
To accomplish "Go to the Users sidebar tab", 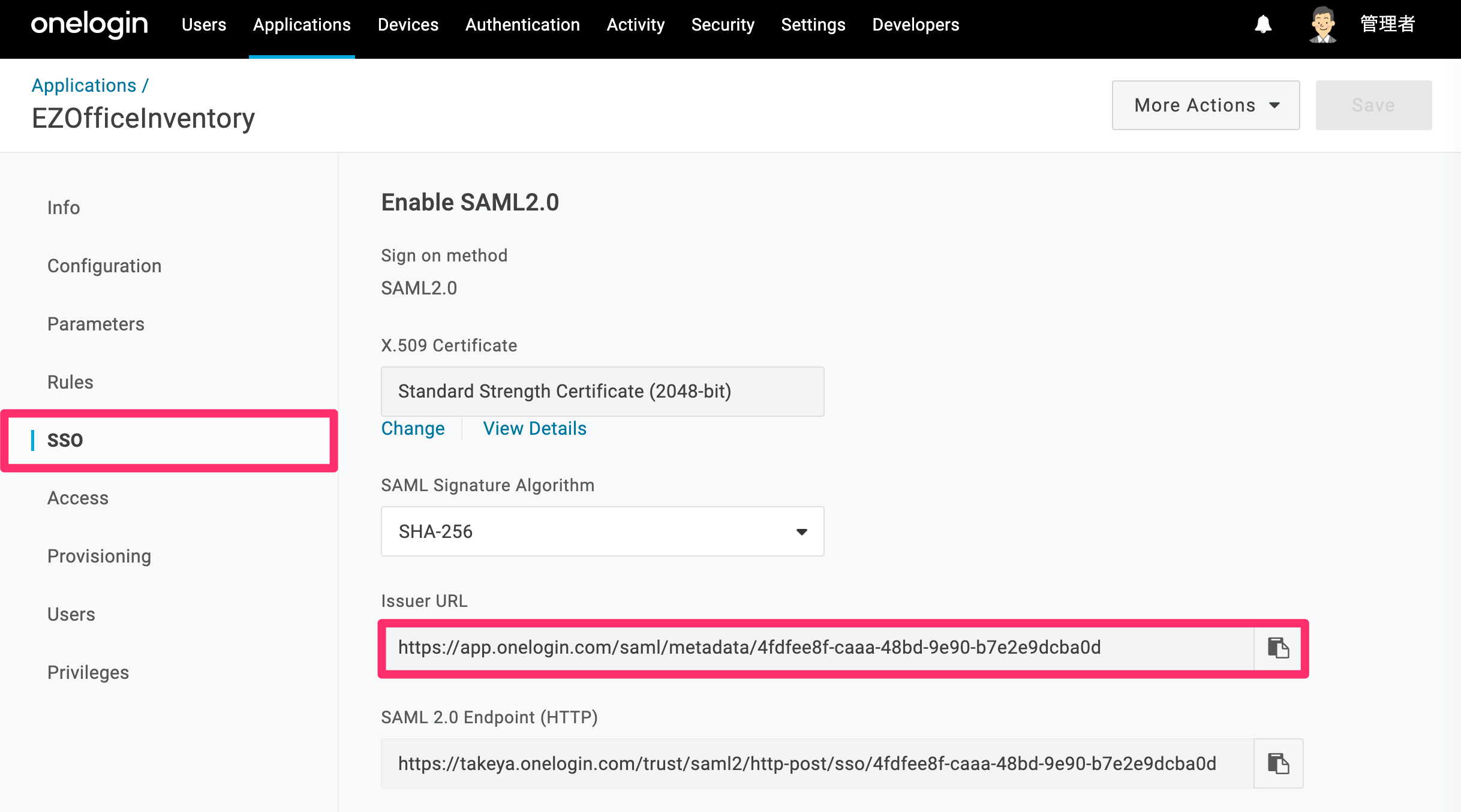I will point(71,615).
